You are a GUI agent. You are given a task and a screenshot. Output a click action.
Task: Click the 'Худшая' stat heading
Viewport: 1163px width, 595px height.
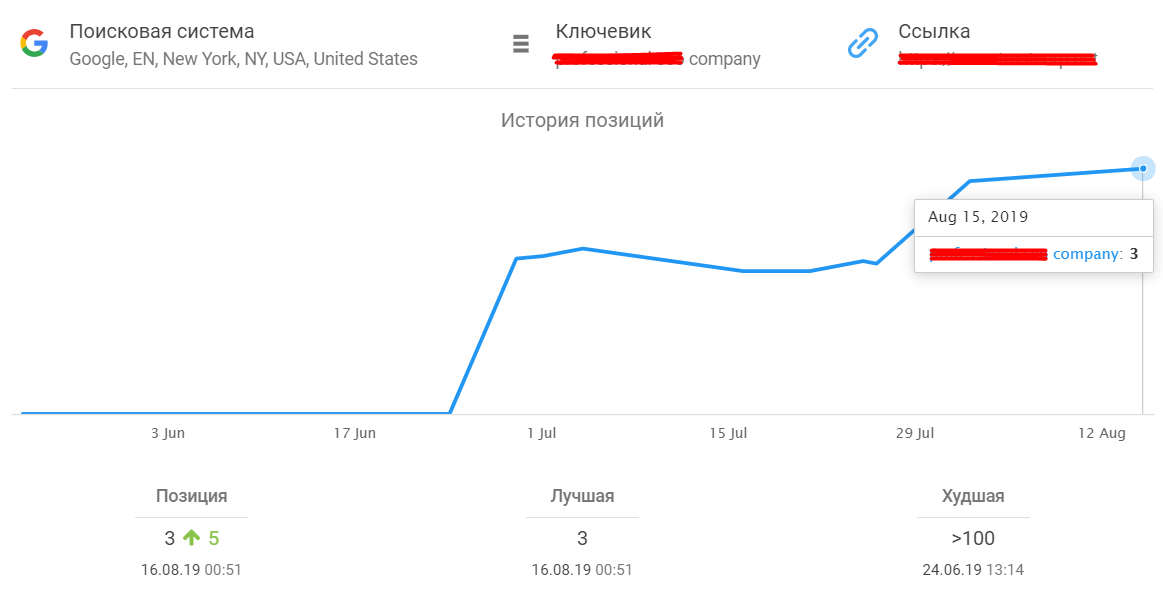pyautogui.click(x=973, y=496)
